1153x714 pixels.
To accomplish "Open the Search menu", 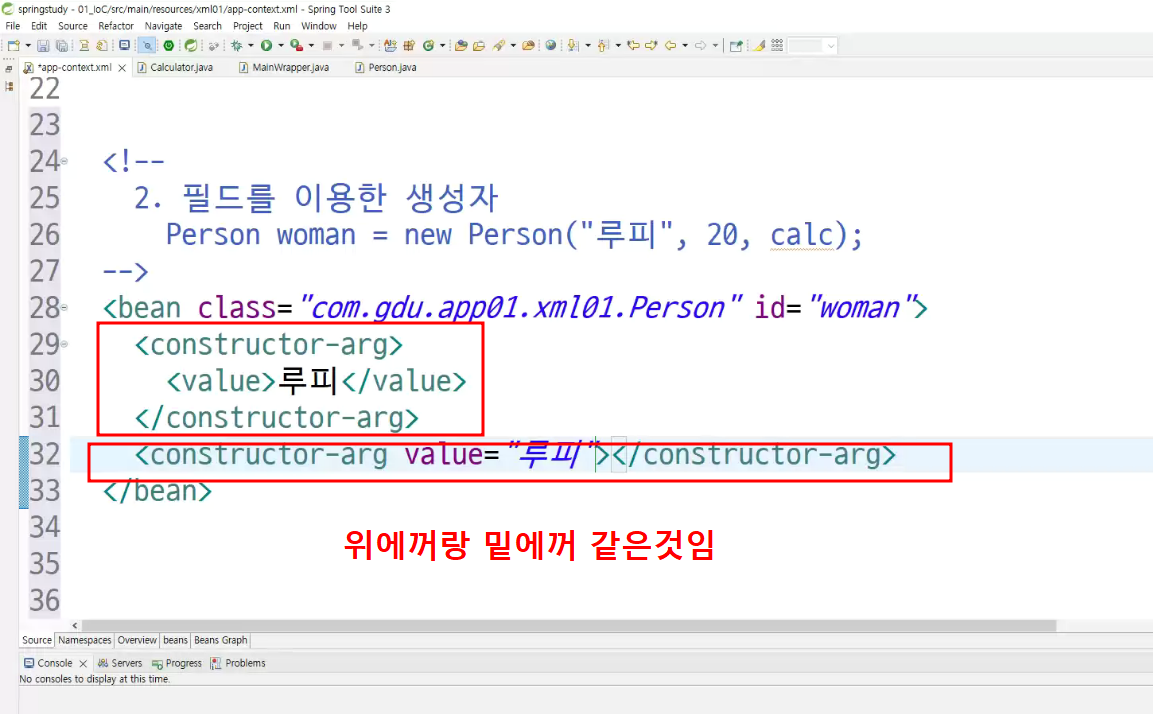I will click(207, 26).
